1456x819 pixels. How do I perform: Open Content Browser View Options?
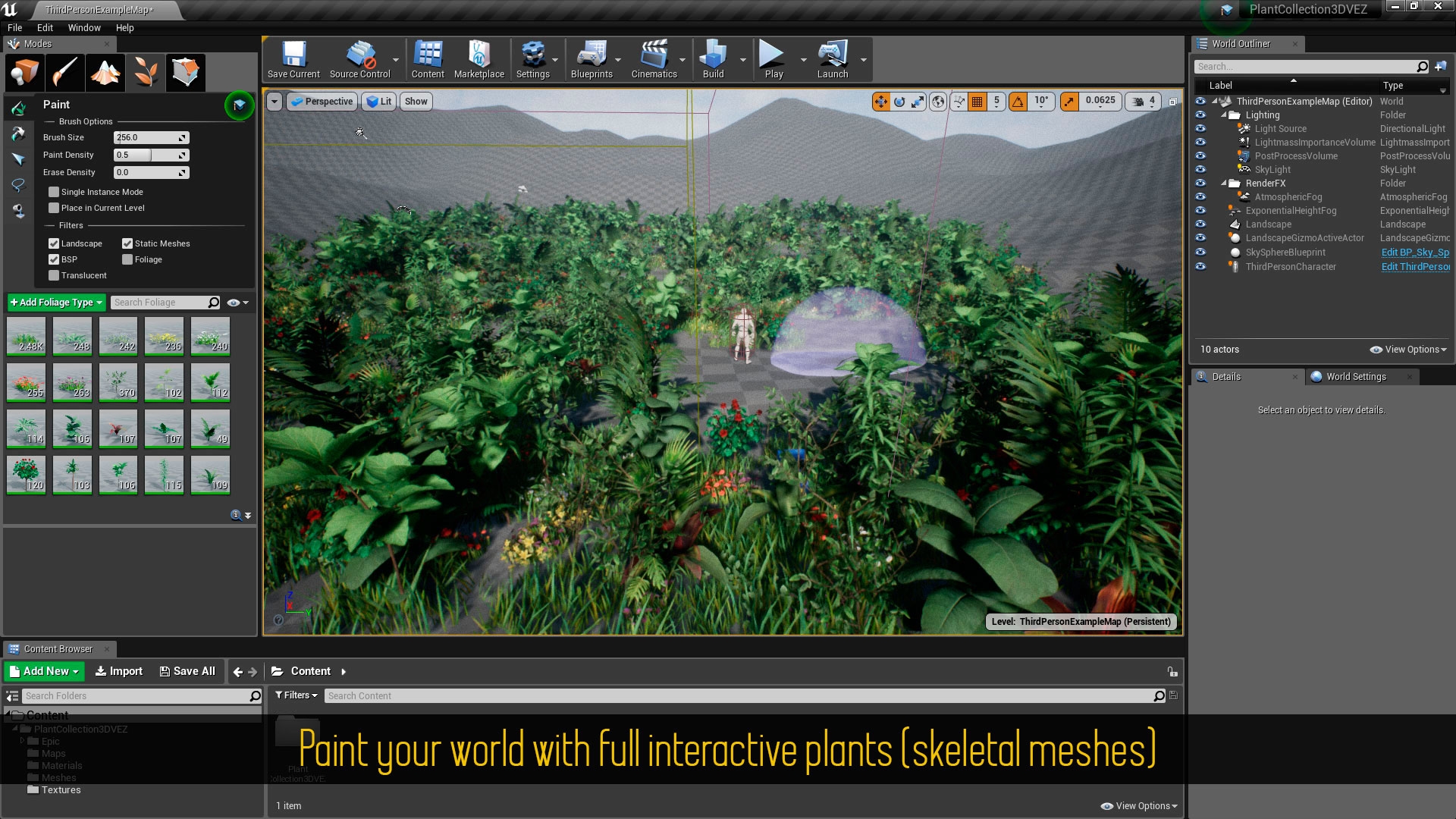tap(1139, 806)
